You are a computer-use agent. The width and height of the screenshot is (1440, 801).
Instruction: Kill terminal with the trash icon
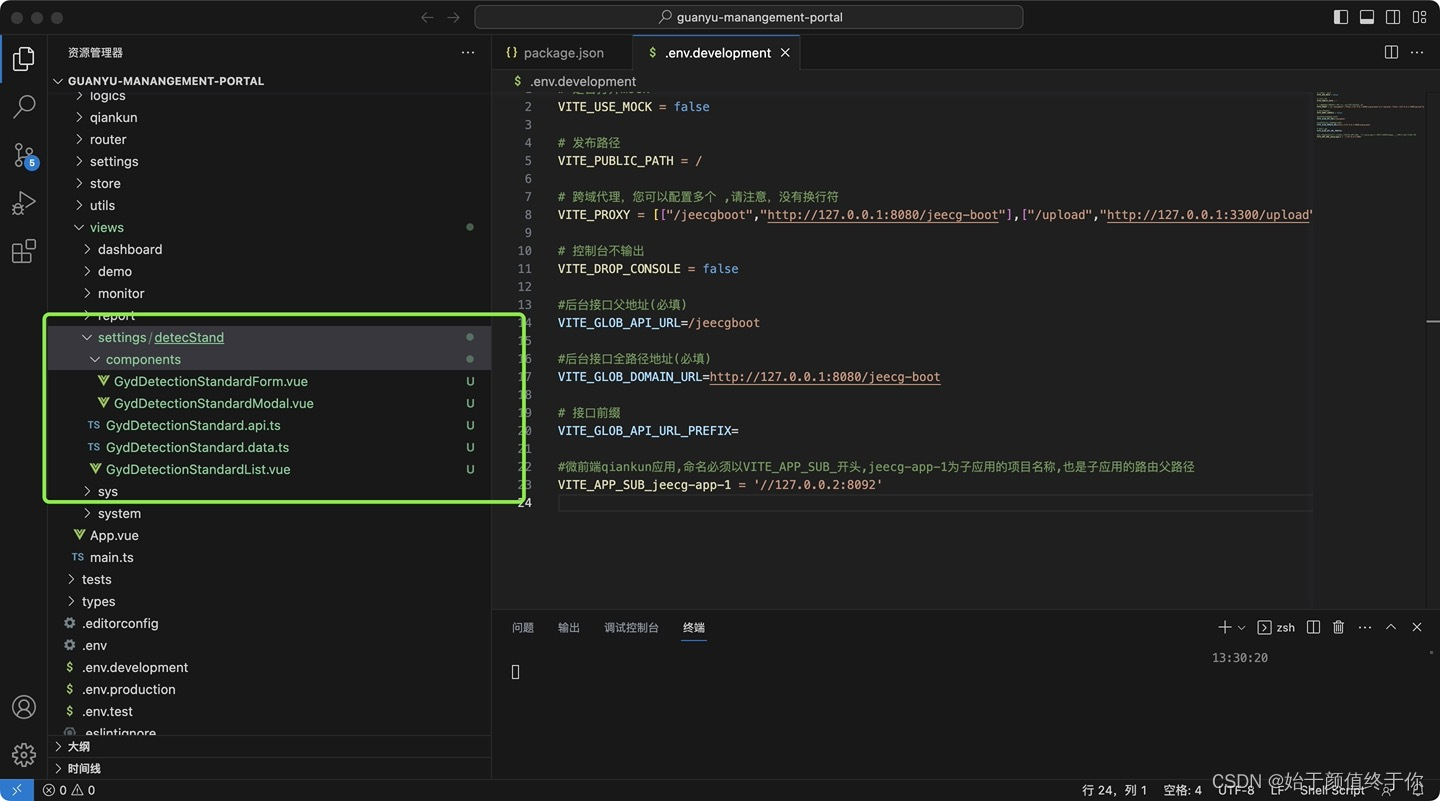click(1339, 627)
